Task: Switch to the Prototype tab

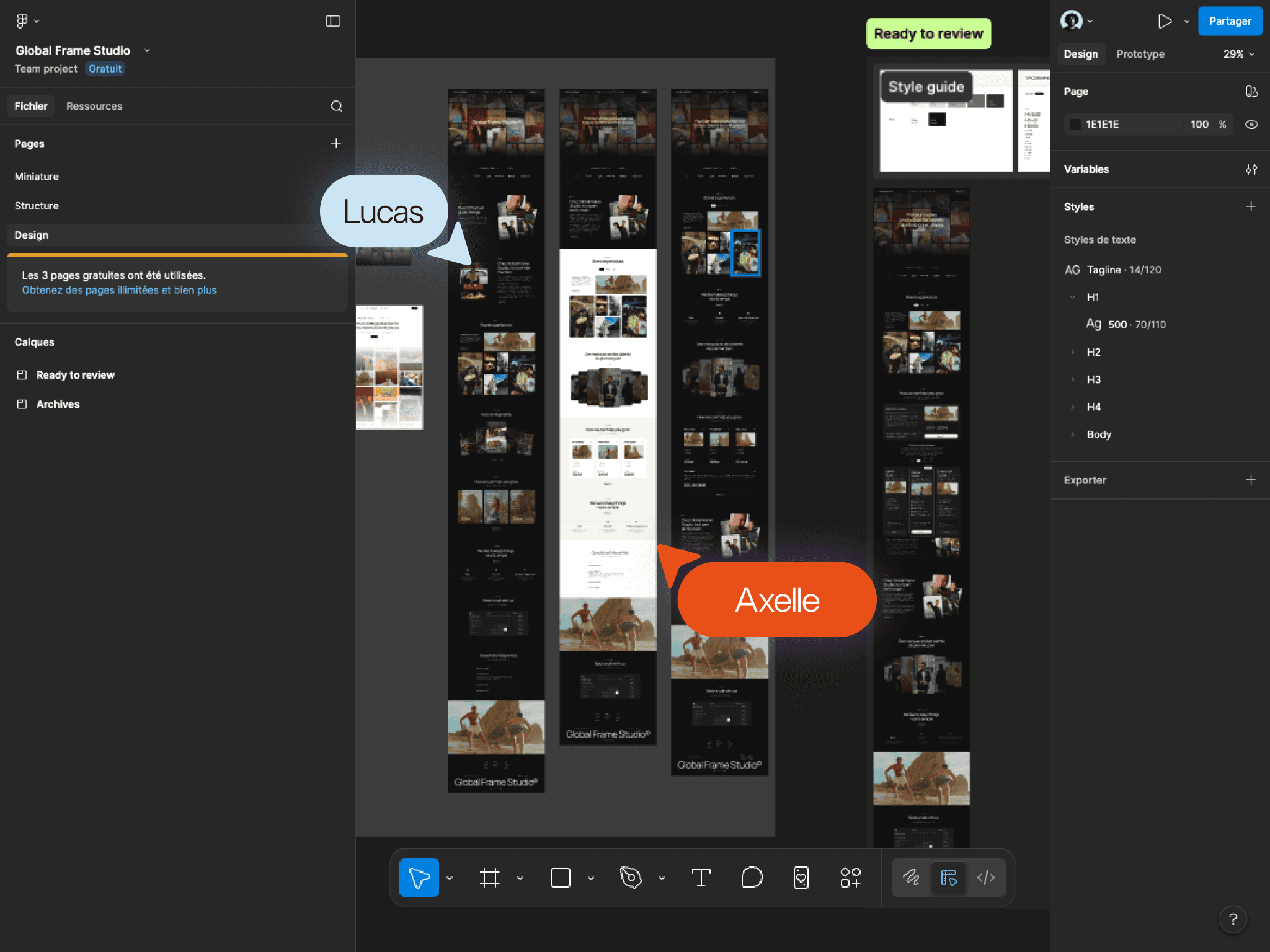Action: (x=1140, y=54)
